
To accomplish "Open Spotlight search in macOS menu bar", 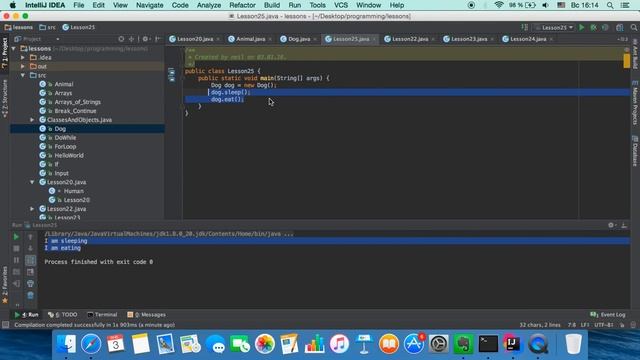I will click(x=610, y=5).
